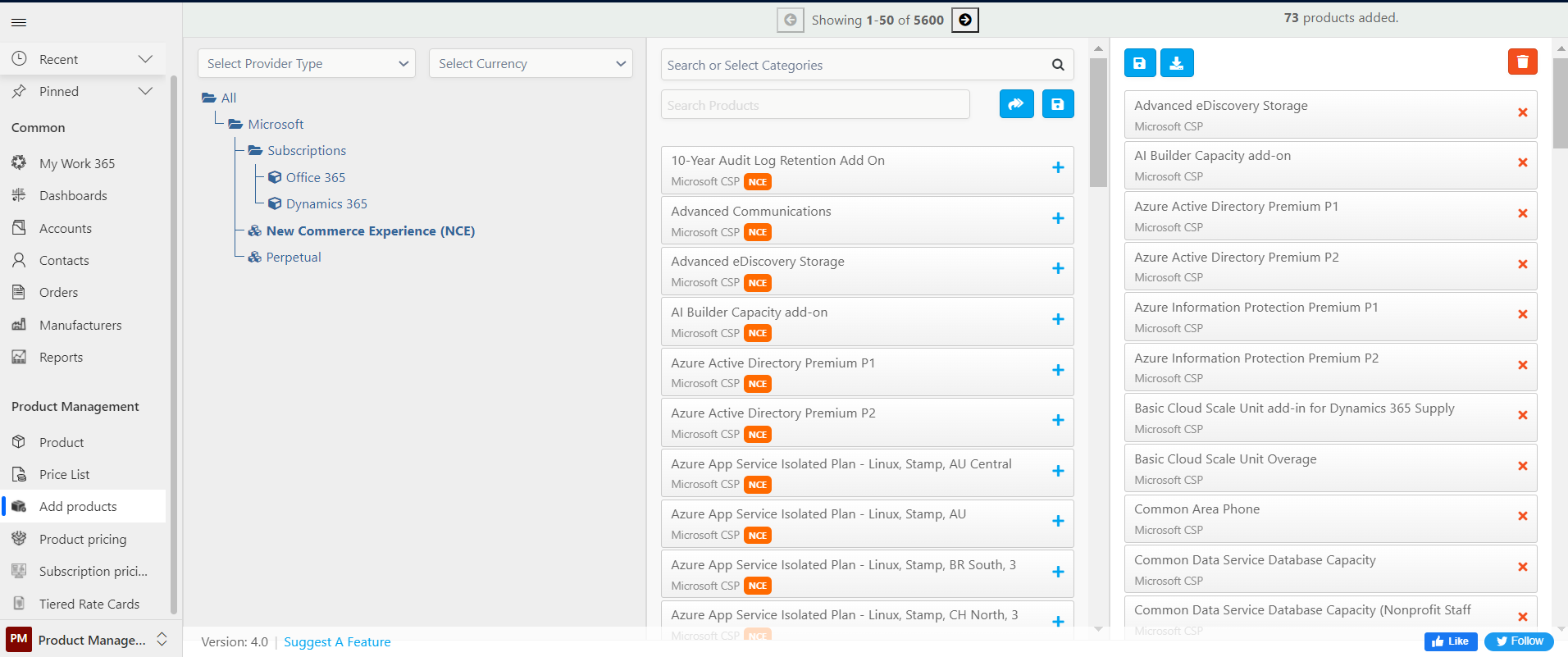Add Azure Active Directory Premium P2
Viewport: 1568px width, 657px height.
point(1058,420)
